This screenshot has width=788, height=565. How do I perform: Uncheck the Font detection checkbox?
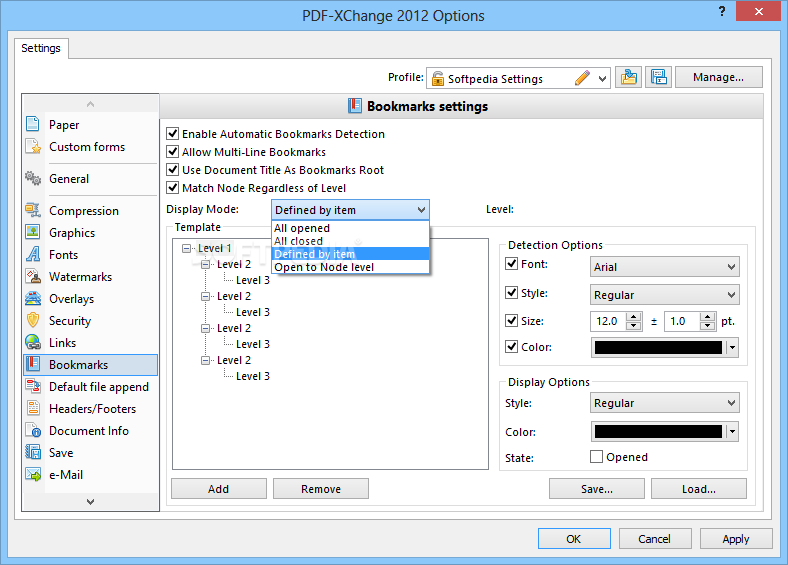[512, 263]
